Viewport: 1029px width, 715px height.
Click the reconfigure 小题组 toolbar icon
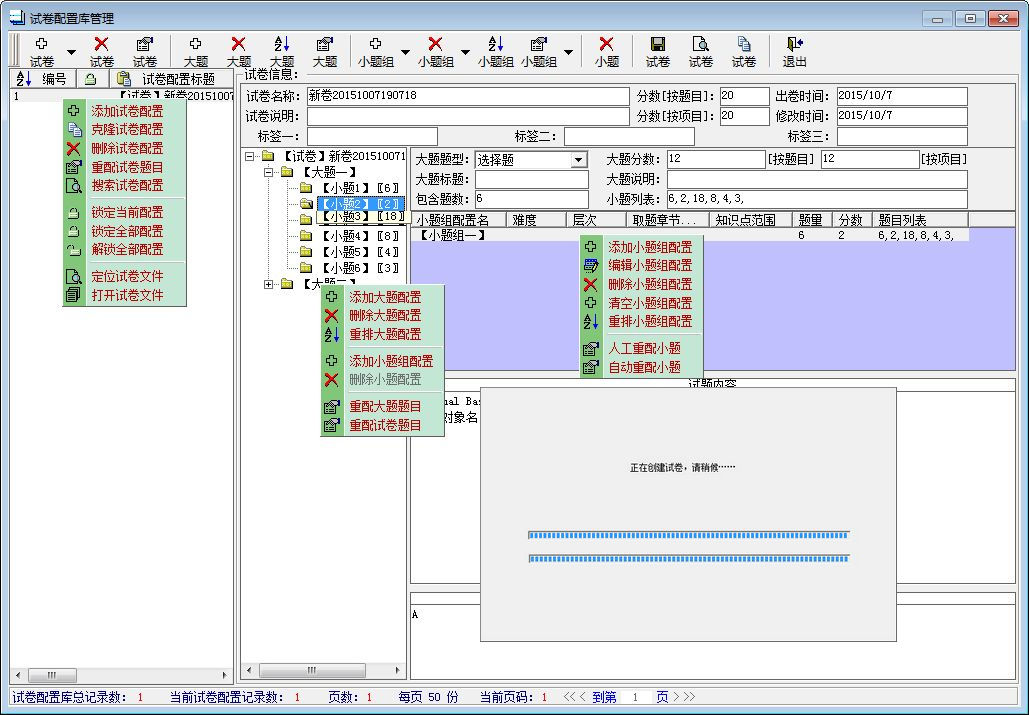(538, 44)
